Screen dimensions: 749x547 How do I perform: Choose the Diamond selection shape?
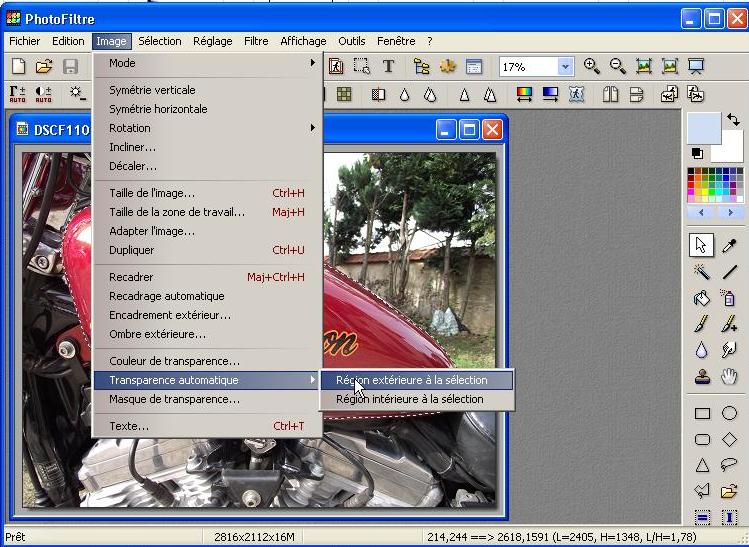click(729, 439)
